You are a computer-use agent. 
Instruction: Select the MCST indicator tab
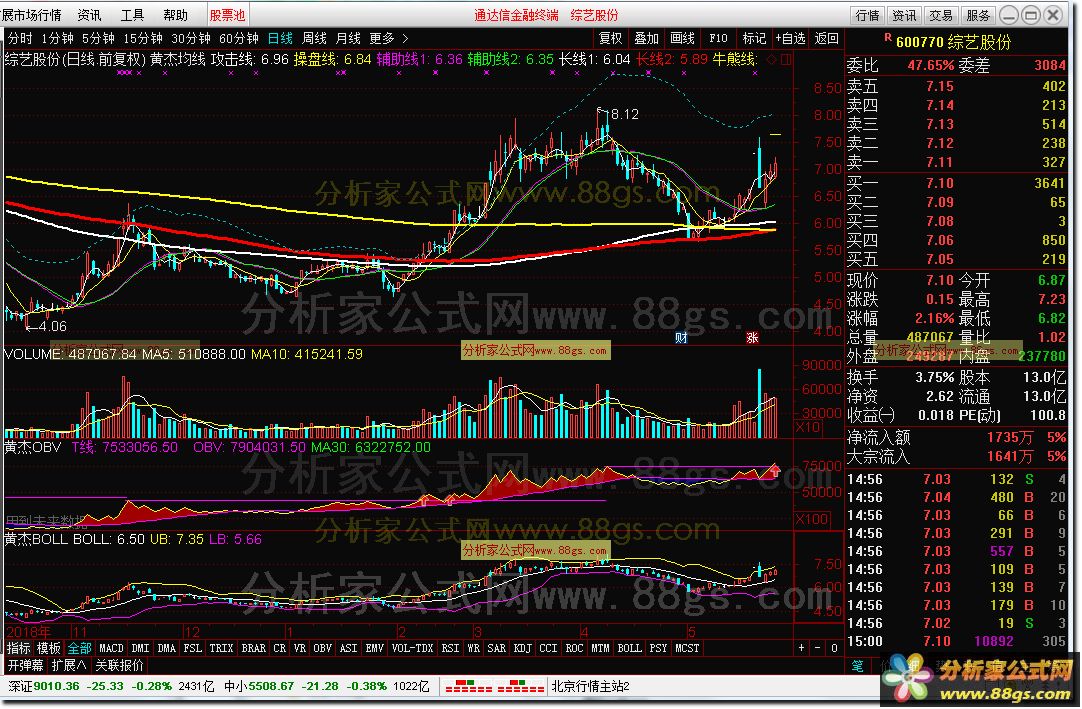[x=687, y=648]
